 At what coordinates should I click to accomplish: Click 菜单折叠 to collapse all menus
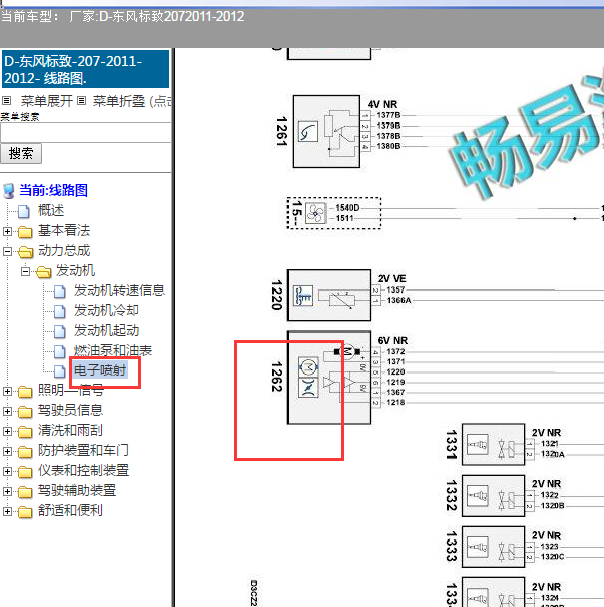[118, 101]
